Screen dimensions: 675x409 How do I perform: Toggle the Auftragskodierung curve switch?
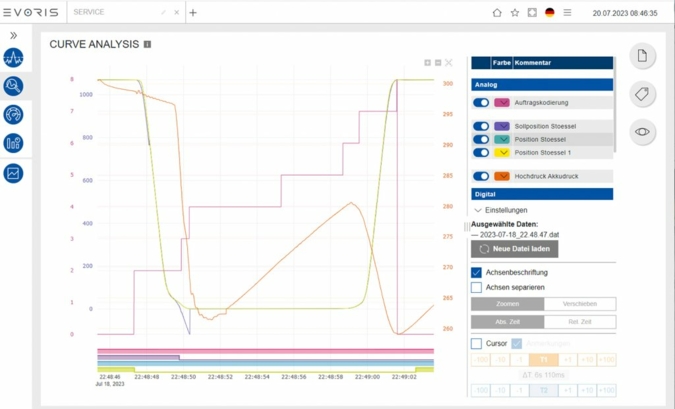(481, 102)
